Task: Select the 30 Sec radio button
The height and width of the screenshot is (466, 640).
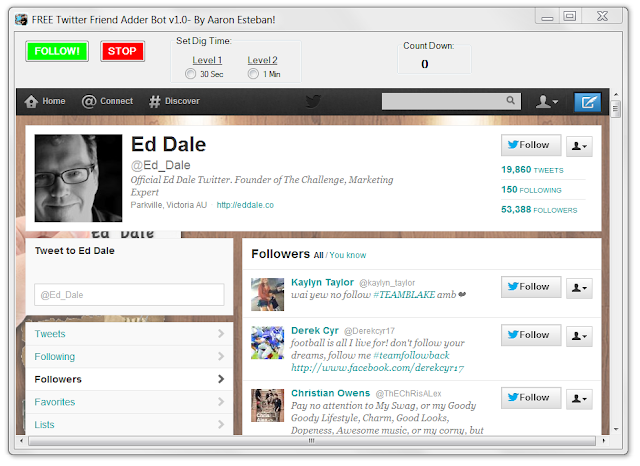Action: click(190, 74)
